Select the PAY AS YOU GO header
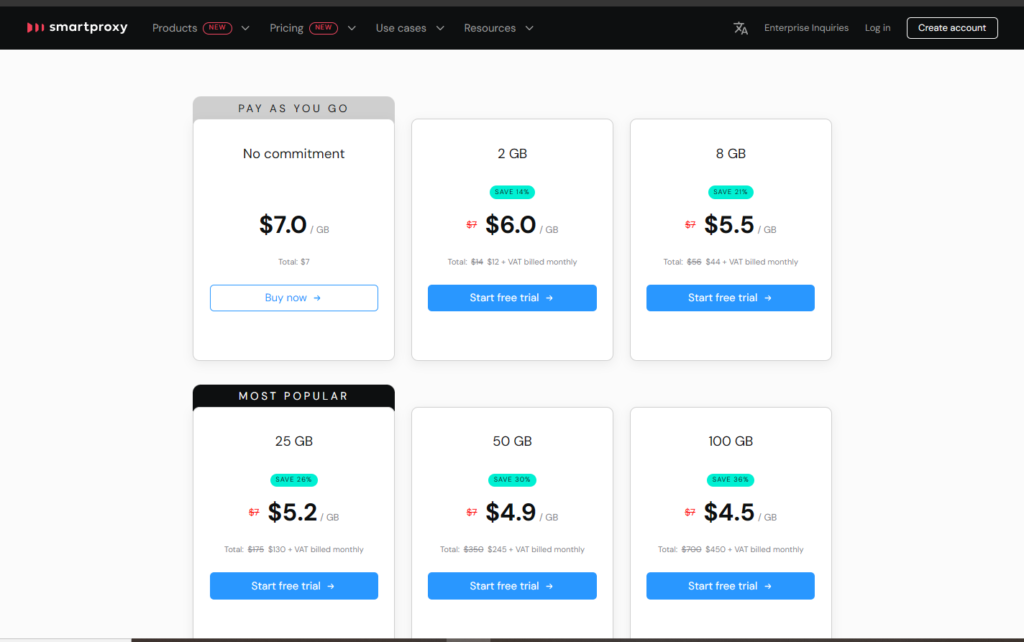This screenshot has height=642, width=1024. [x=294, y=108]
